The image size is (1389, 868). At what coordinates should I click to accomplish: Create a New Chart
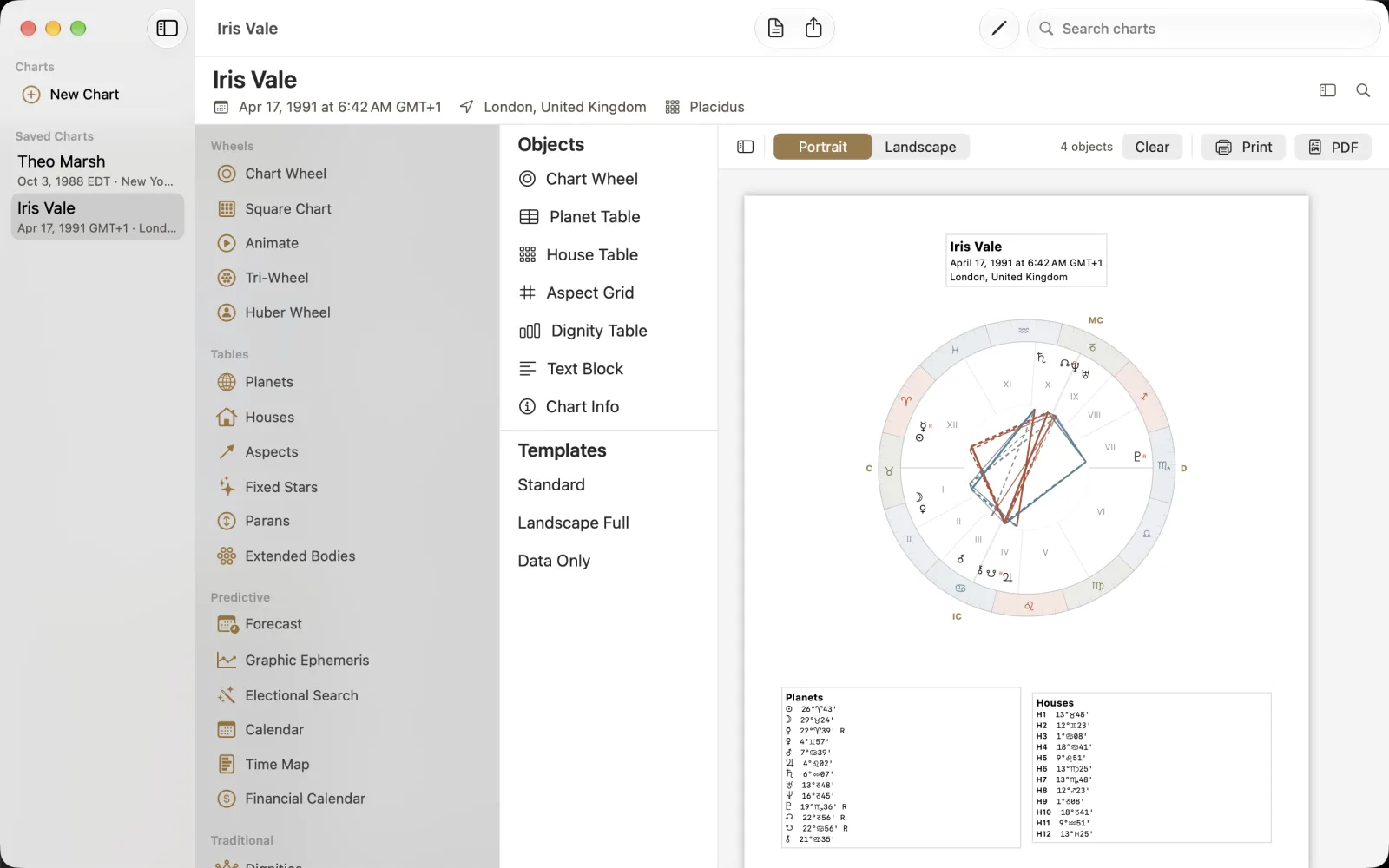(71, 95)
